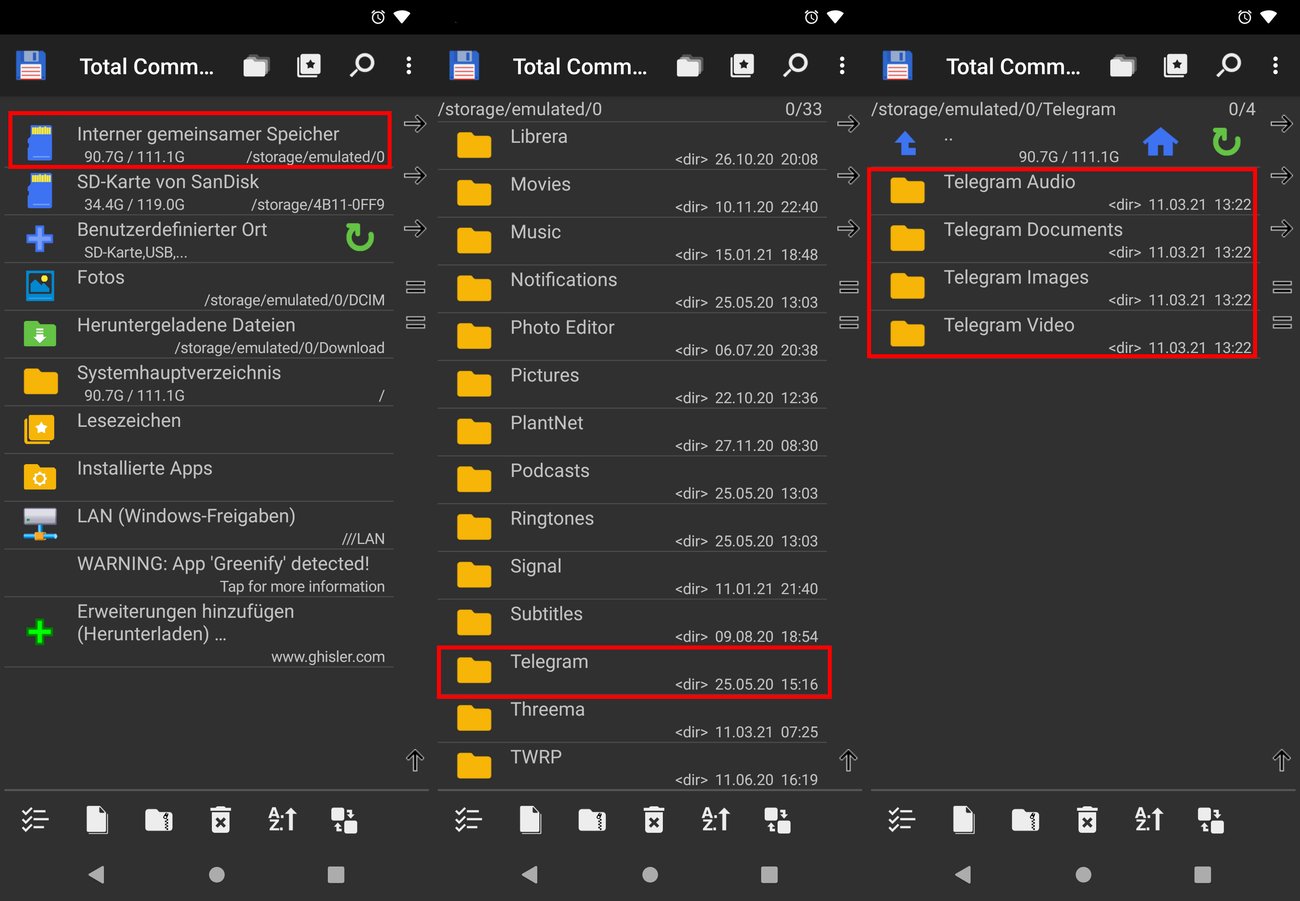Select Telegram Video by its folder icon
This screenshot has height=901, width=1300.
pyautogui.click(x=907, y=333)
